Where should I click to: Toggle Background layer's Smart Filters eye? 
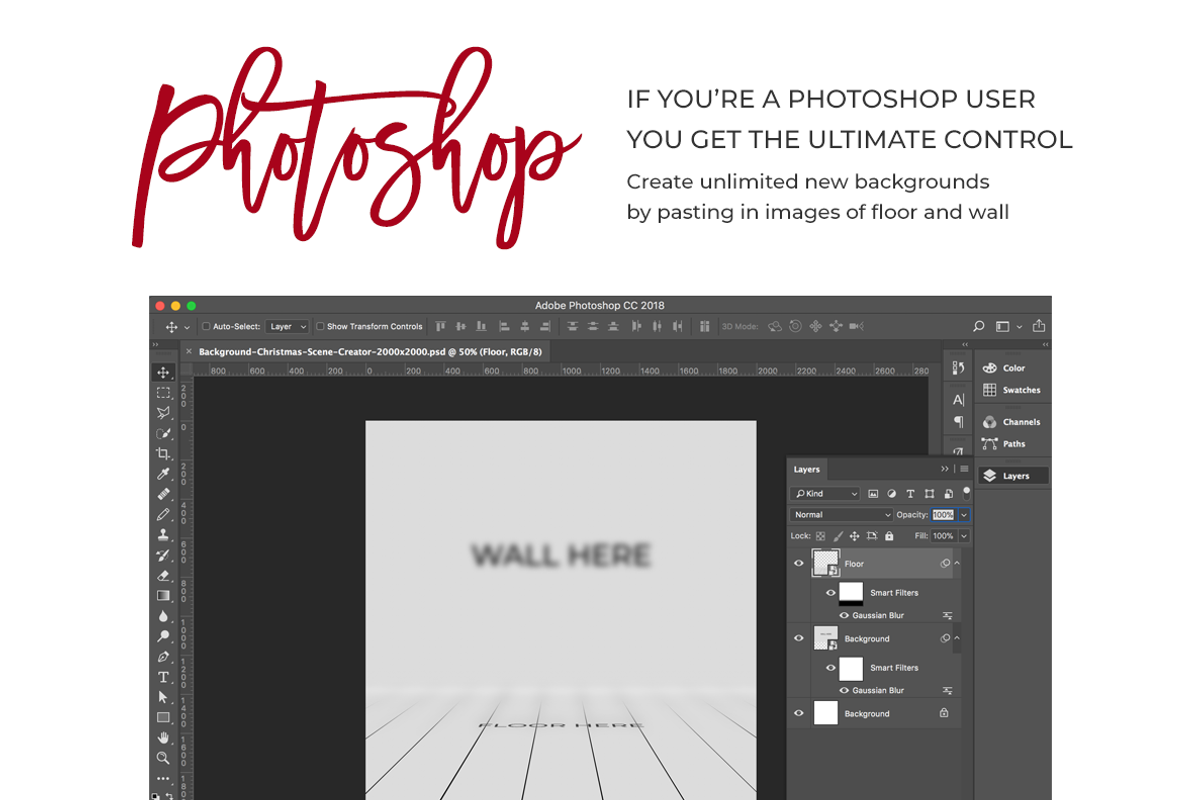830,668
